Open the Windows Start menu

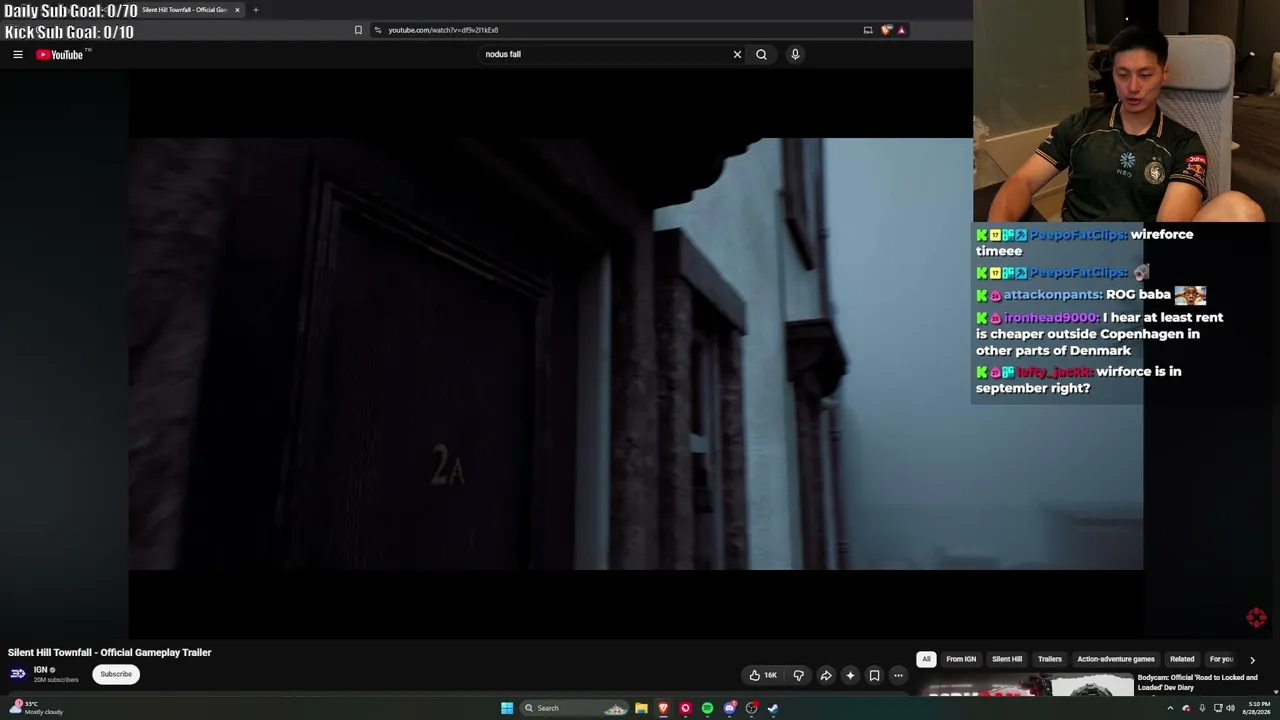tap(507, 708)
